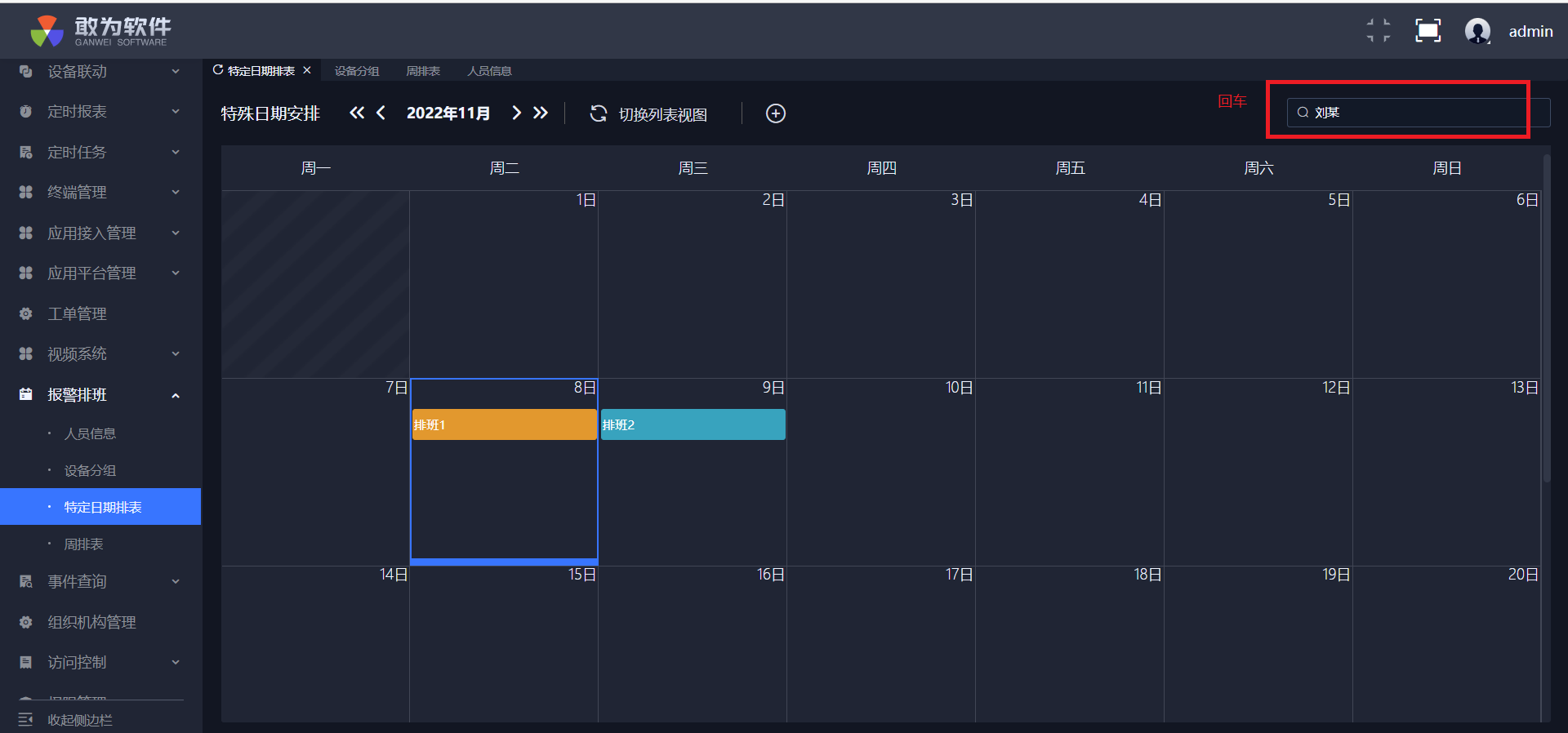Switch to the 周排表 tab
This screenshot has height=733, width=1568.
(x=423, y=71)
